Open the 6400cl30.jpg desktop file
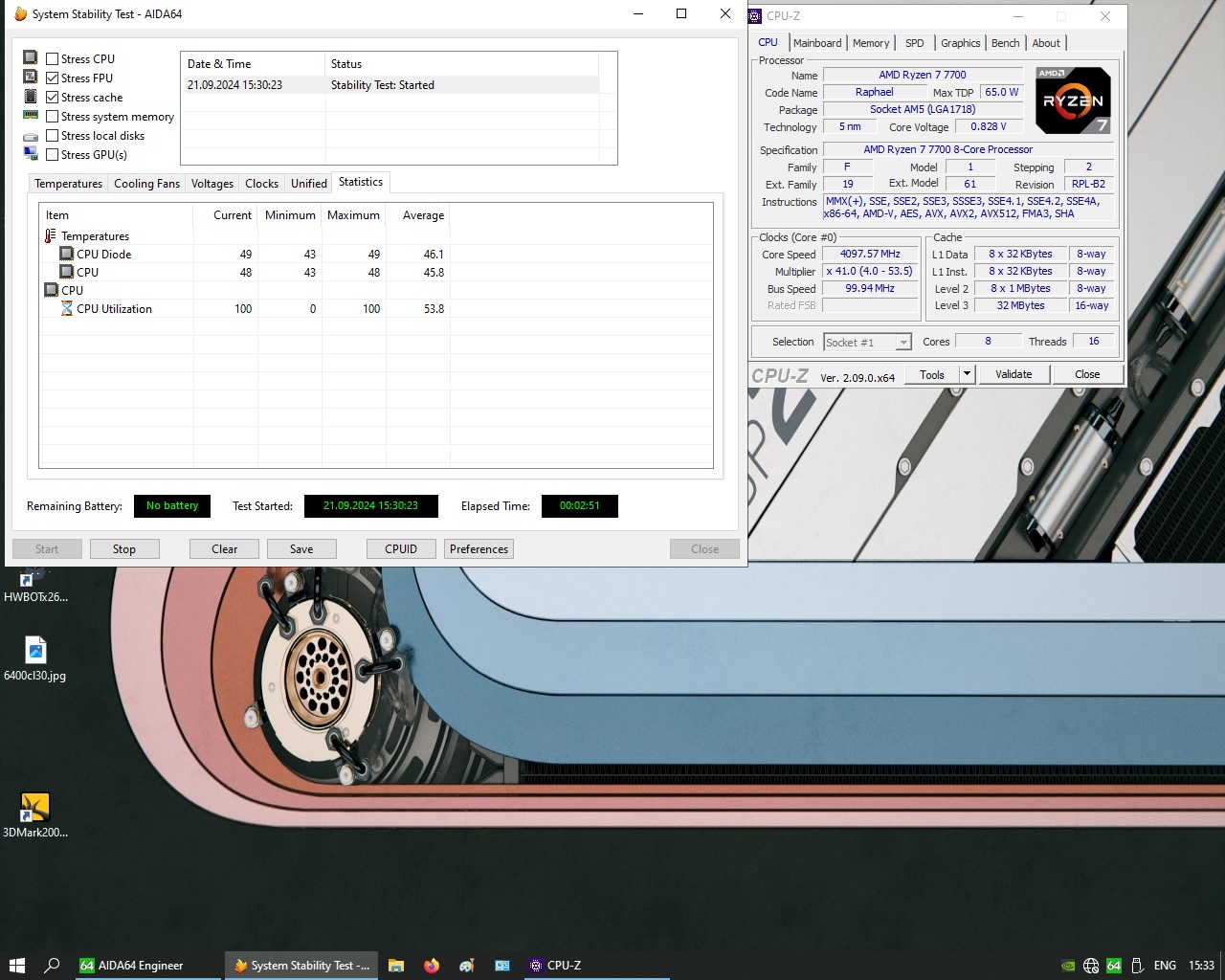The width and height of the screenshot is (1225, 980). [35, 658]
